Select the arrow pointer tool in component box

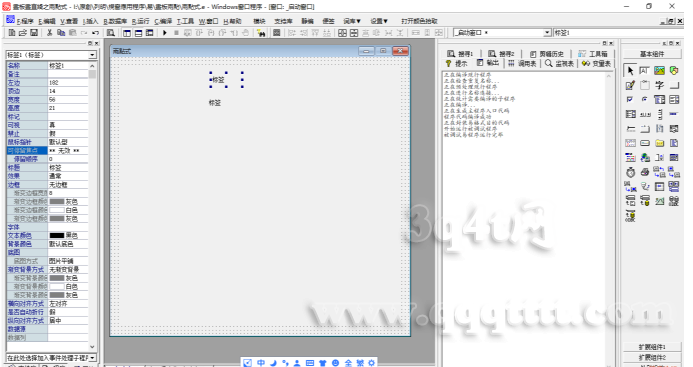[x=630, y=71]
